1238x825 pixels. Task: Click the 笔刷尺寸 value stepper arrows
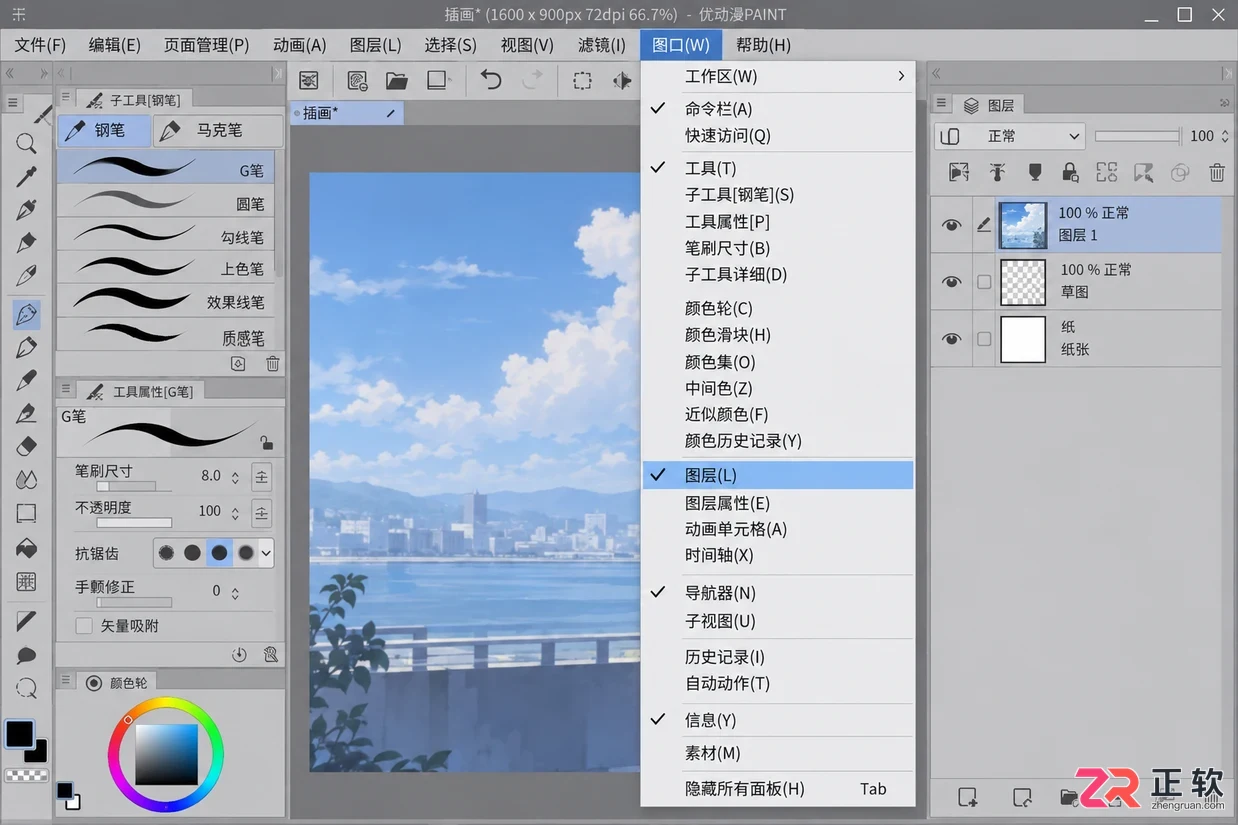point(235,477)
